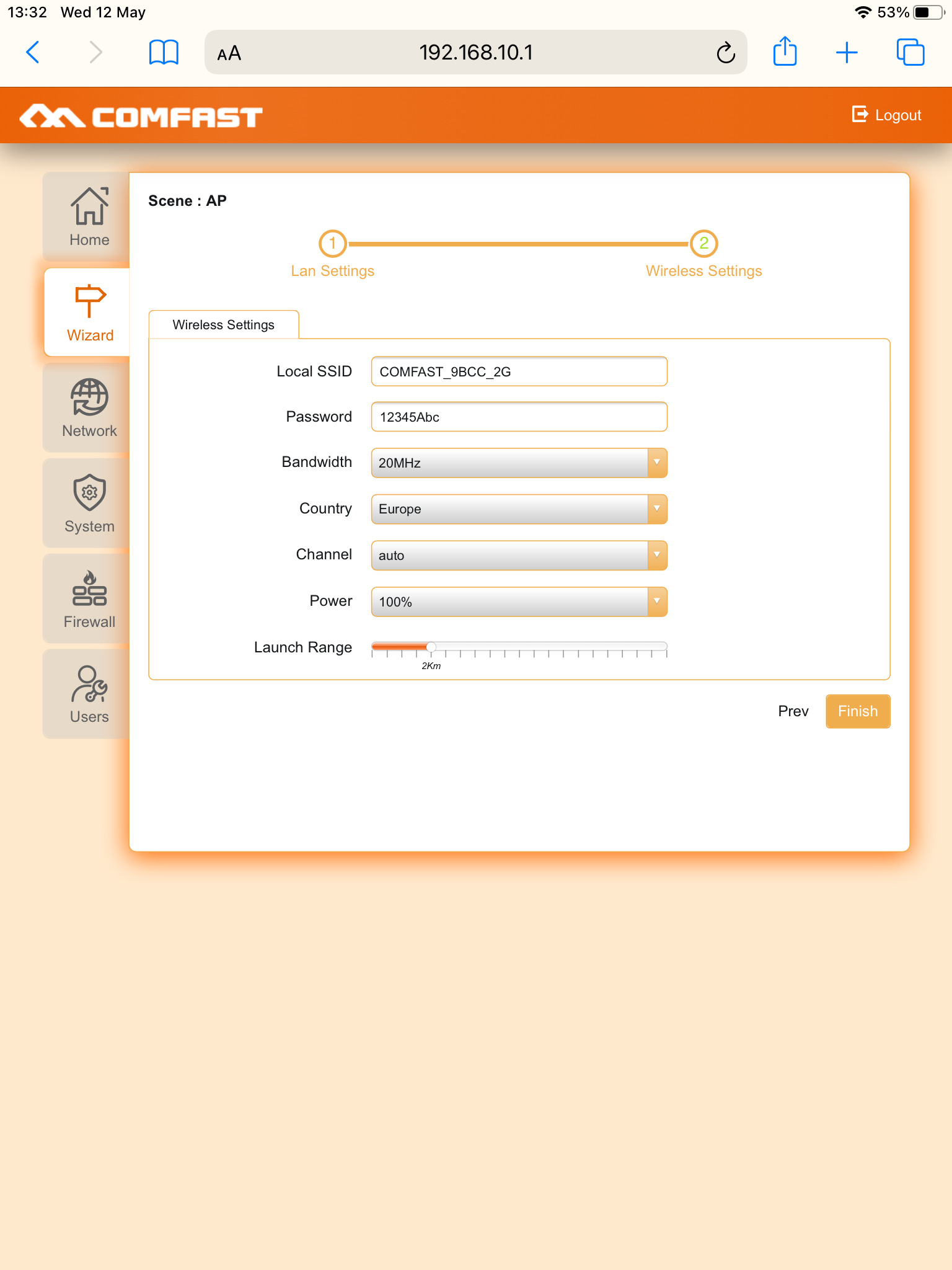The width and height of the screenshot is (952, 1270).
Task: Expand the Bandwidth dropdown showing 20MHz
Action: click(x=519, y=463)
